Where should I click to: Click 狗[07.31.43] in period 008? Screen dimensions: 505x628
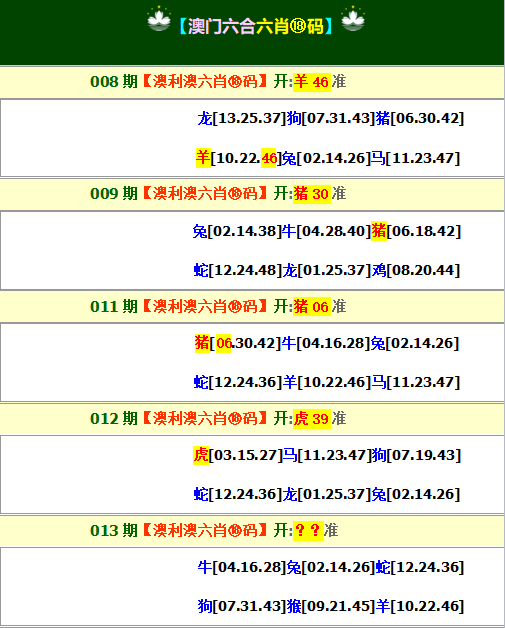tap(331, 118)
